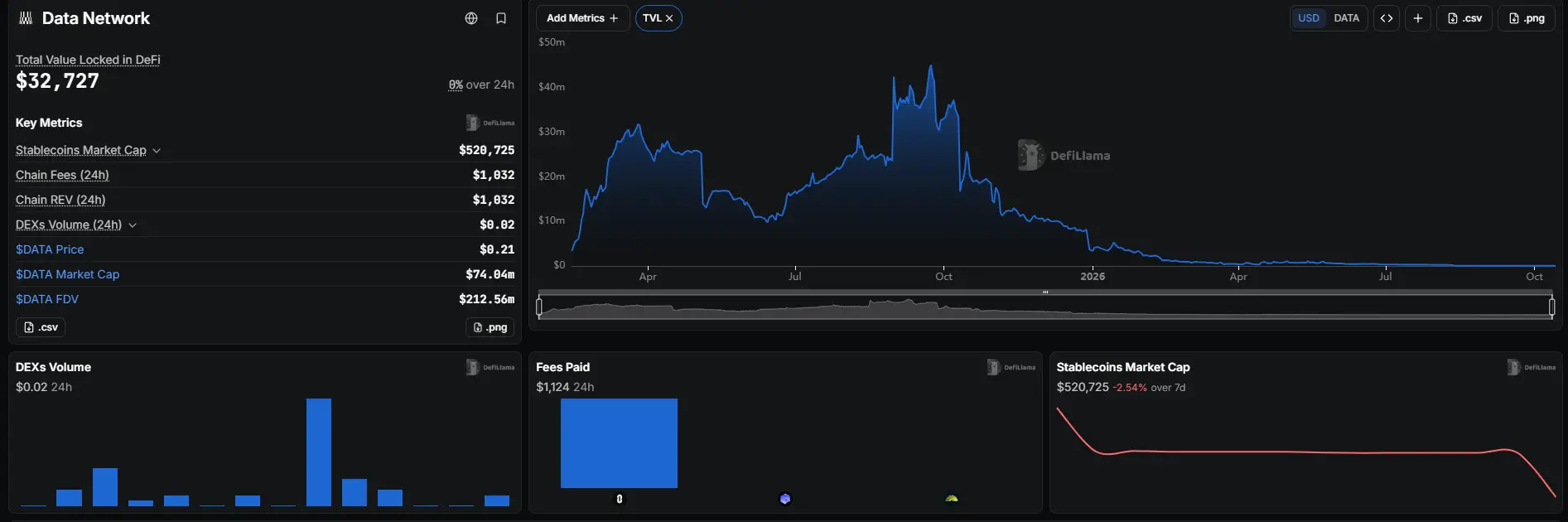Open the $DATA FDV link

[47, 299]
